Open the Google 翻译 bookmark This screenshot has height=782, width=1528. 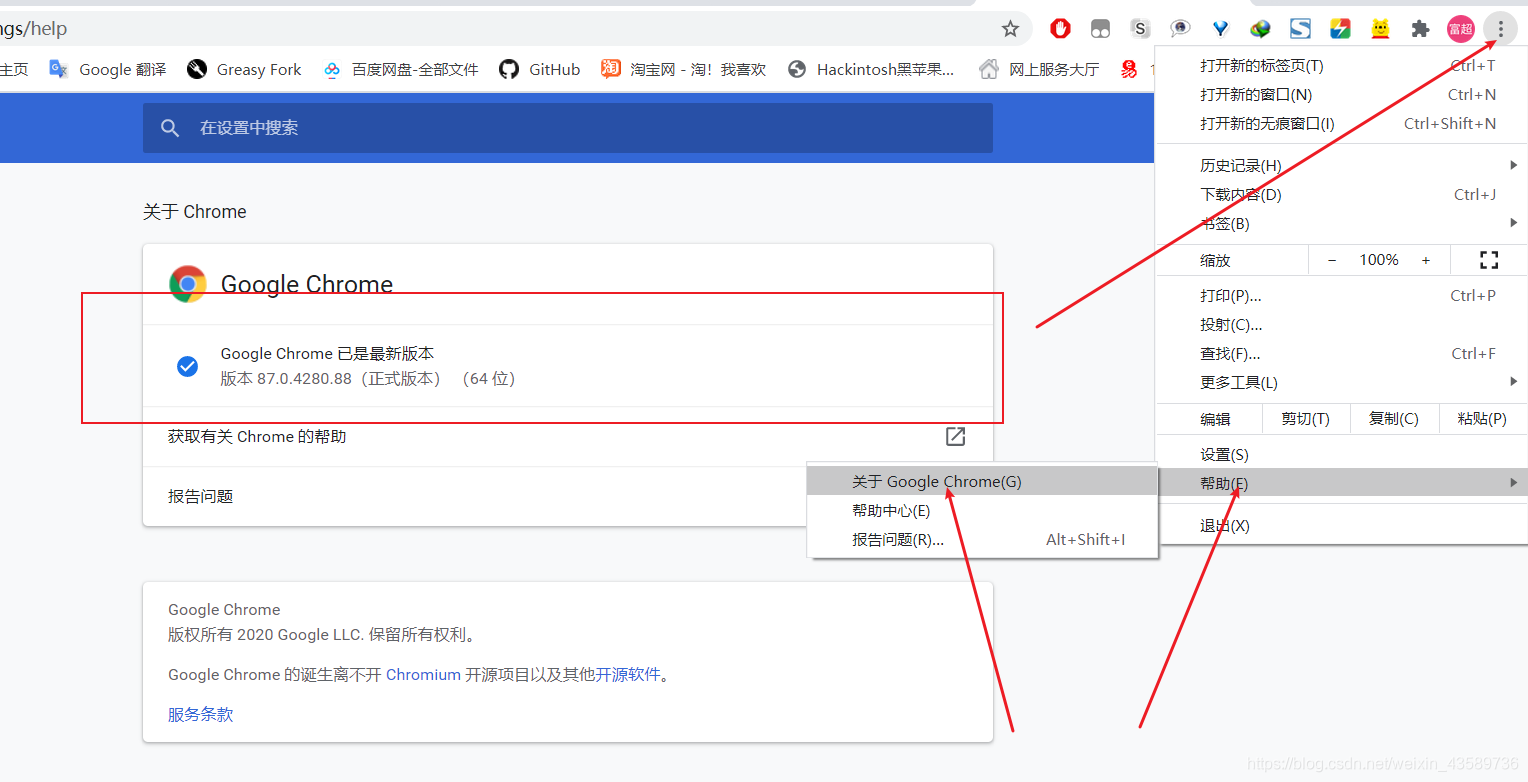click(107, 69)
